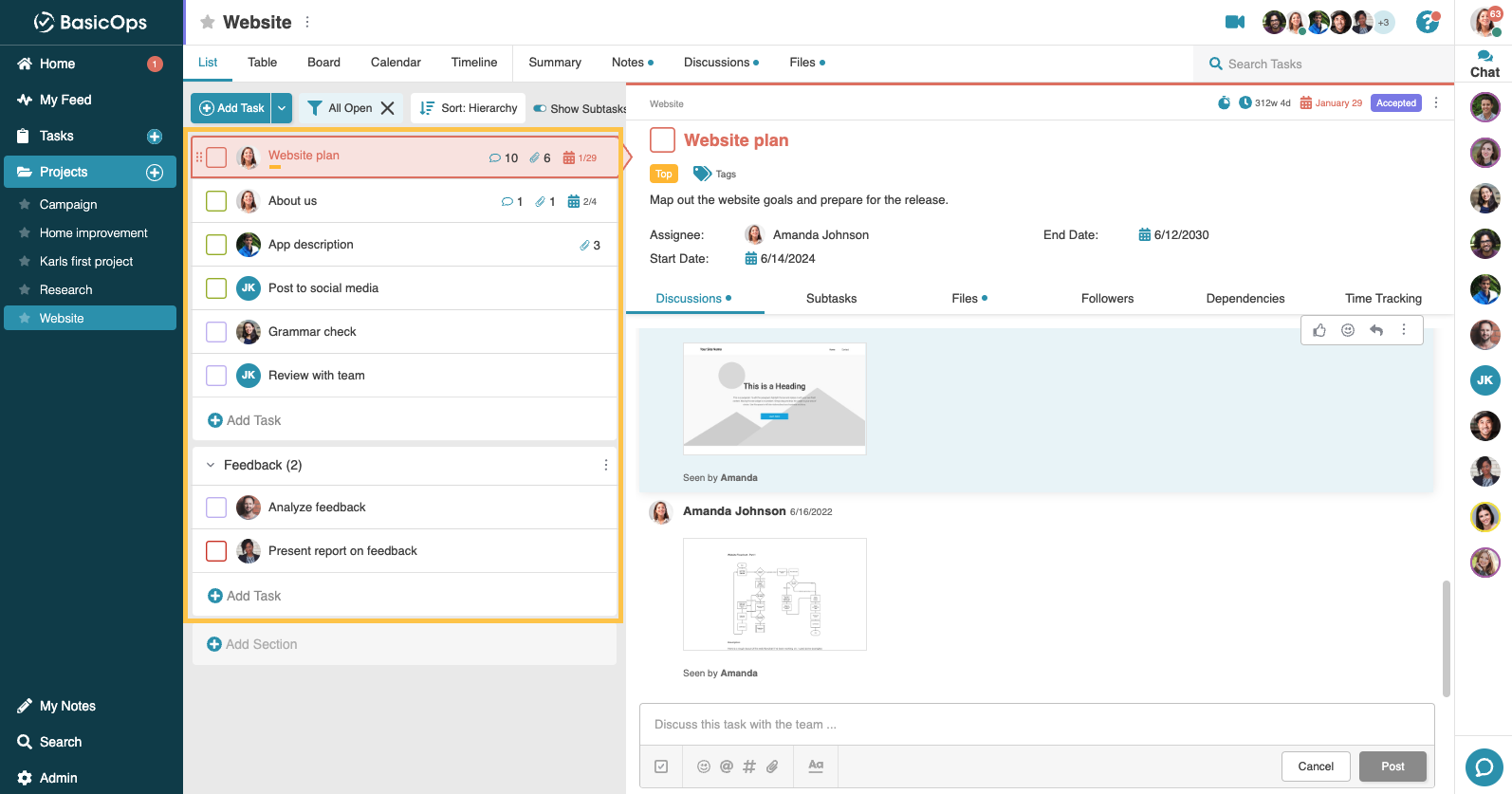Start a video call with camera icon
Screen dimensions: 1512x794
(x=1234, y=22)
